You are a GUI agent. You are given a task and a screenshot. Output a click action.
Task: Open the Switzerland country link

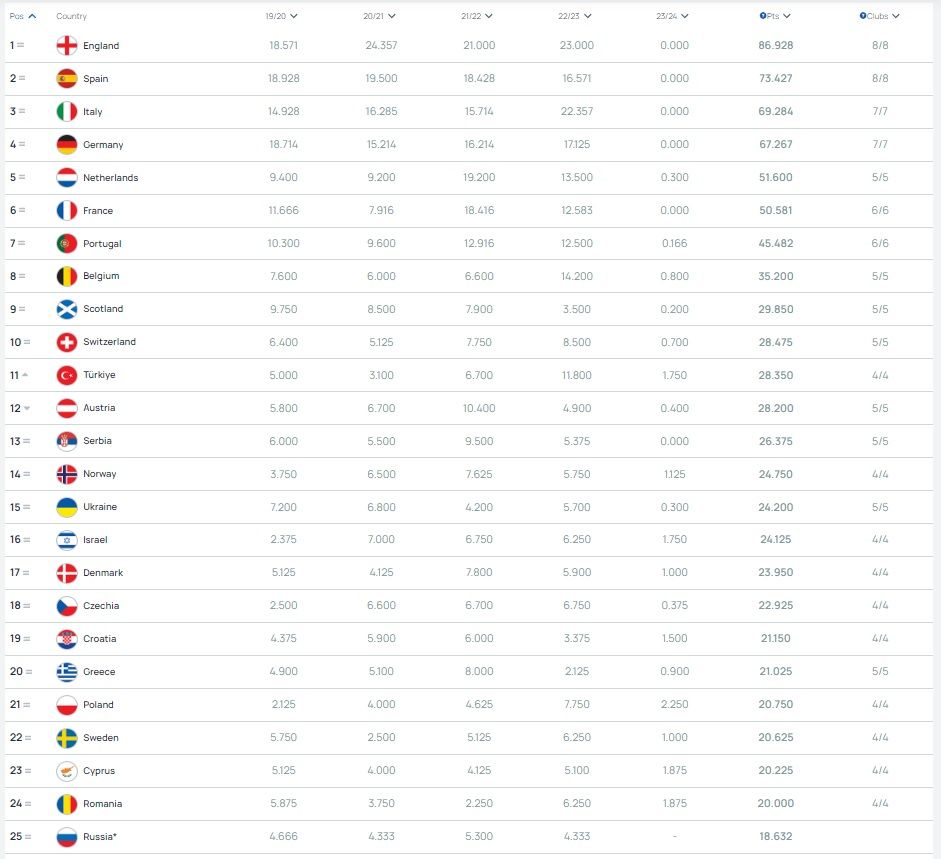click(109, 342)
